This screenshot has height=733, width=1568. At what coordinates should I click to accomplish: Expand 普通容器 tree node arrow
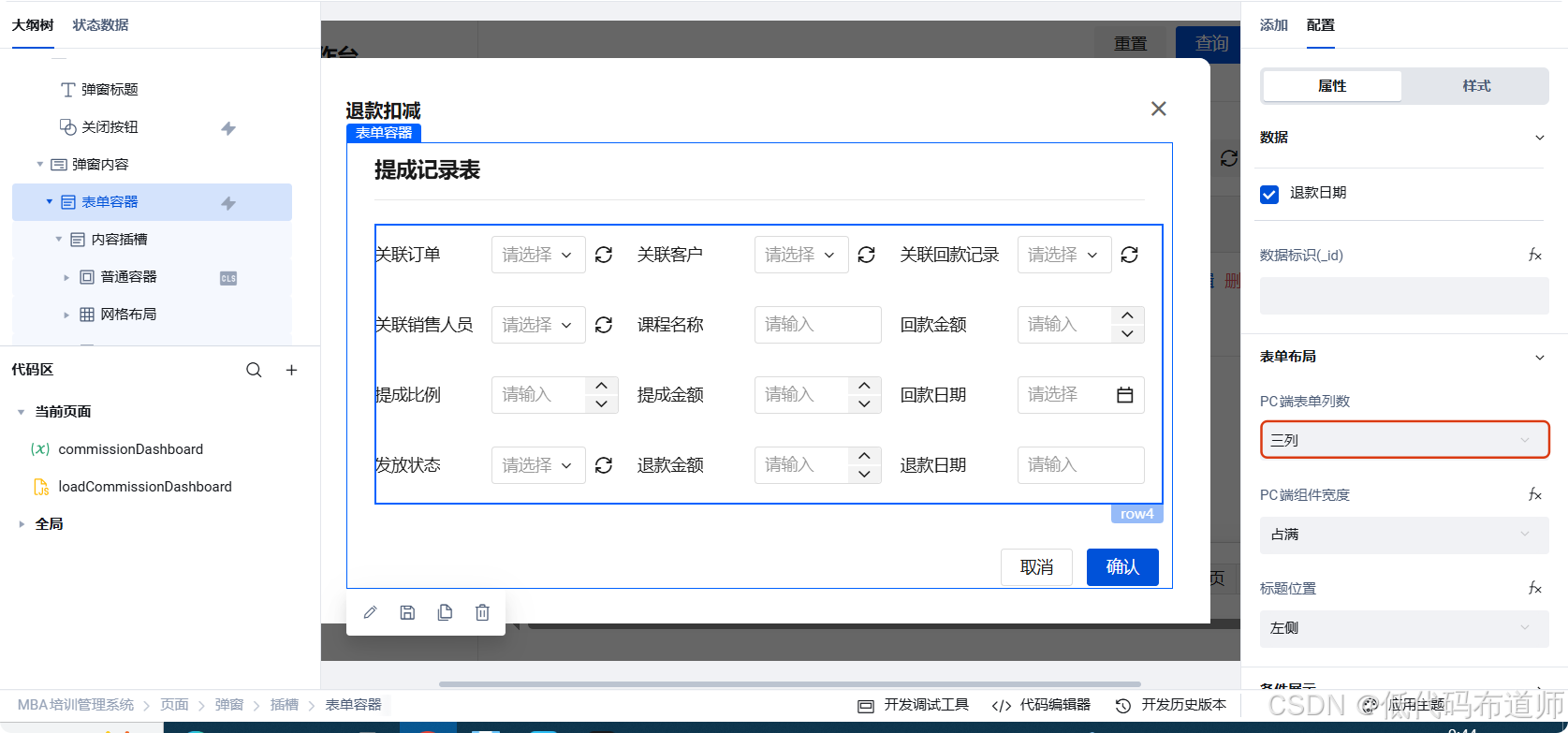66,277
